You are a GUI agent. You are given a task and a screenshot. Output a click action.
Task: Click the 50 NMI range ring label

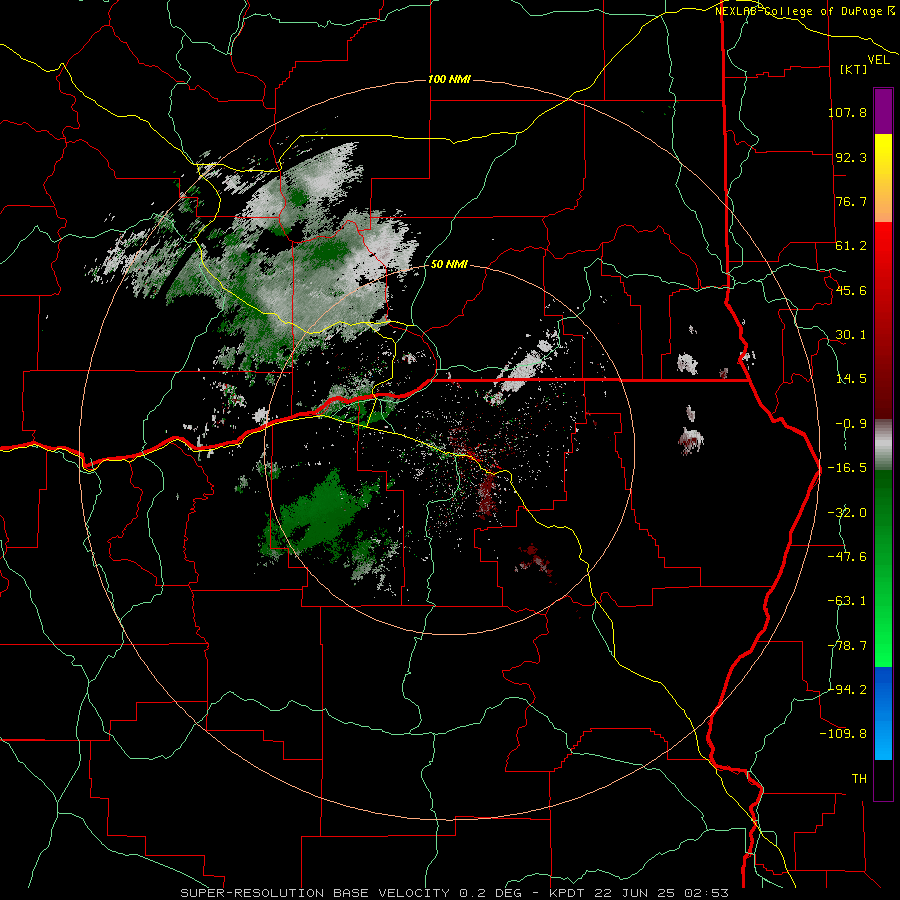pyautogui.click(x=449, y=264)
